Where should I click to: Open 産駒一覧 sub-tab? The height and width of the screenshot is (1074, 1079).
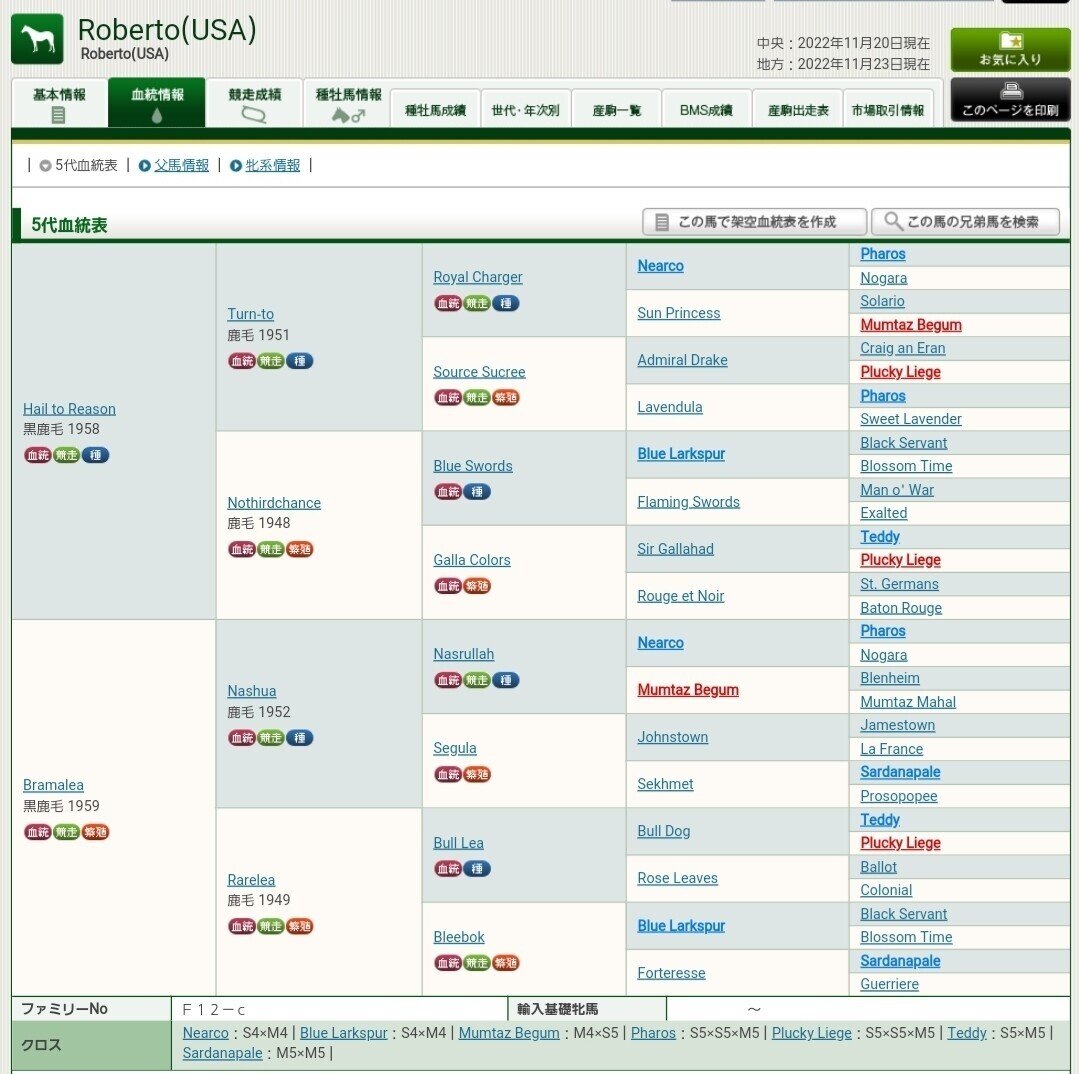[617, 110]
